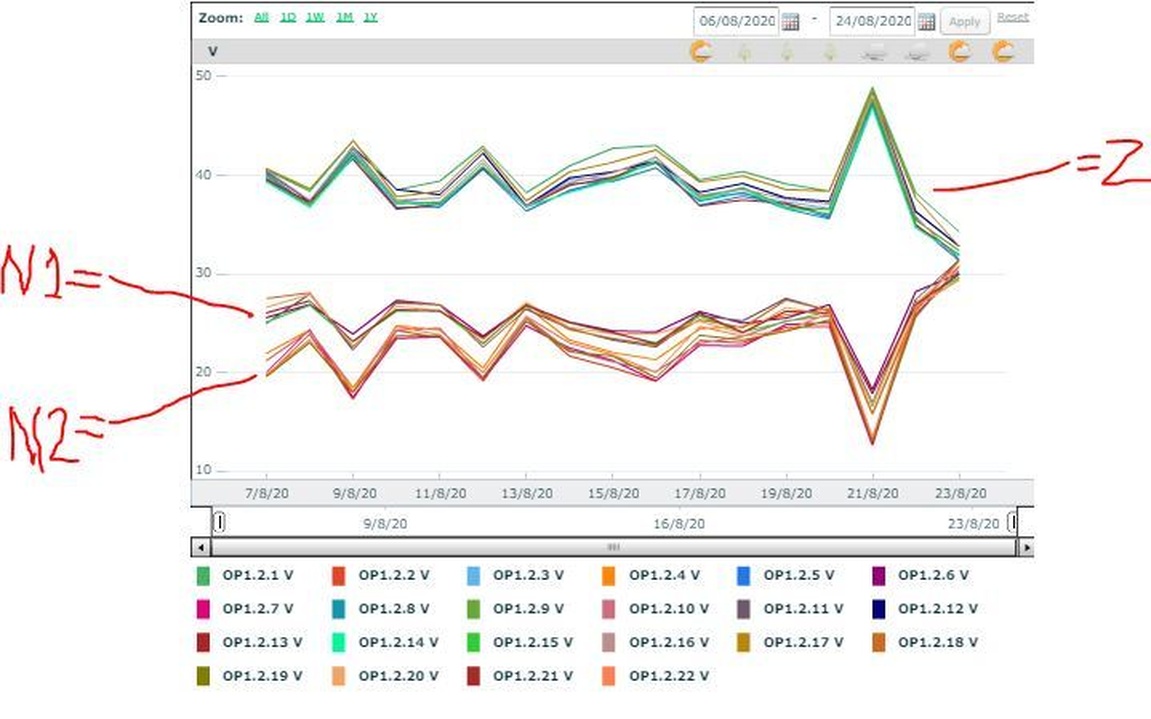Toggle series OP1.2.9 V in legend
Image resolution: width=1151 pixels, height=719 pixels.
click(516, 609)
